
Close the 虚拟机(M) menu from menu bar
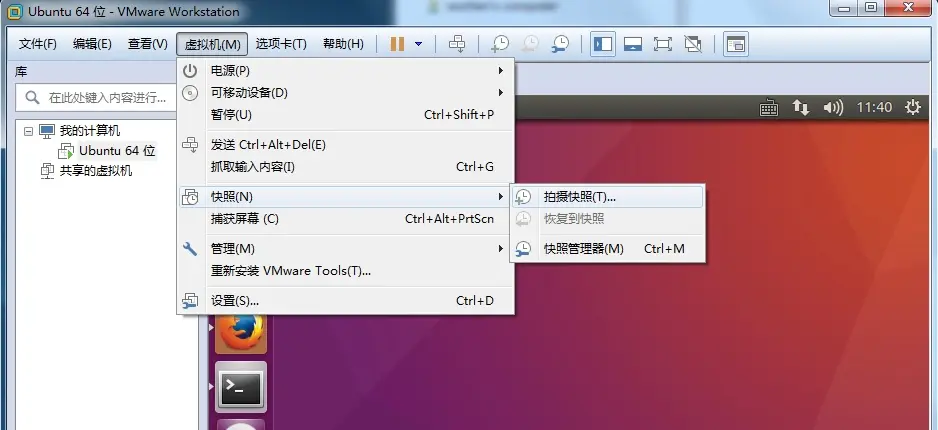[x=212, y=44]
